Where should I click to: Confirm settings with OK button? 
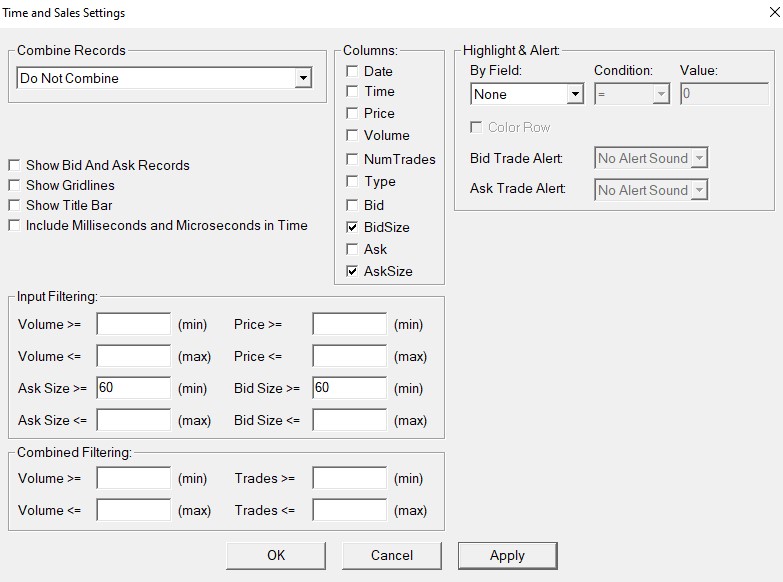276,556
